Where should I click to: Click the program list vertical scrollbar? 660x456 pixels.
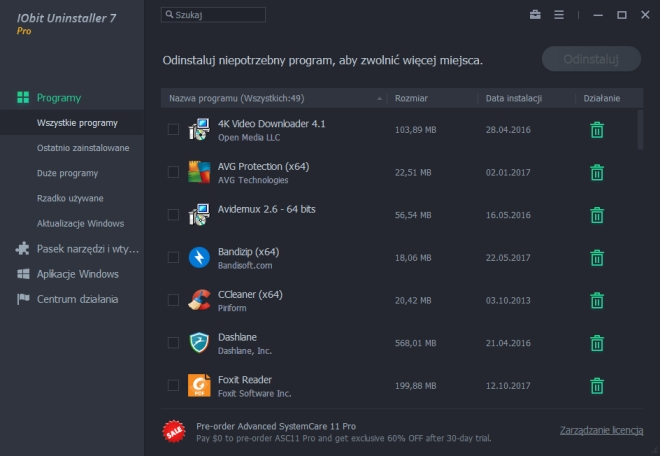(640, 130)
